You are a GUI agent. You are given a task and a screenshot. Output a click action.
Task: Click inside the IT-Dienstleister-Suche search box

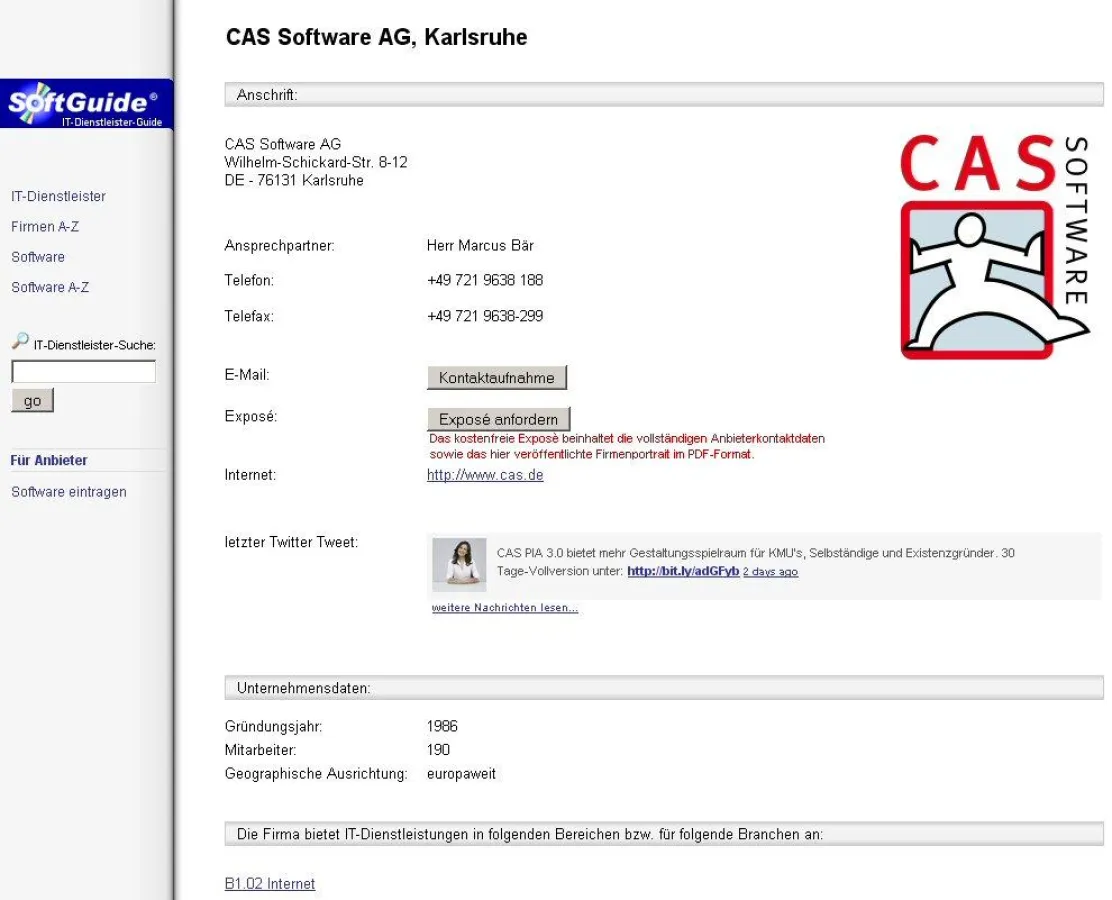point(83,370)
